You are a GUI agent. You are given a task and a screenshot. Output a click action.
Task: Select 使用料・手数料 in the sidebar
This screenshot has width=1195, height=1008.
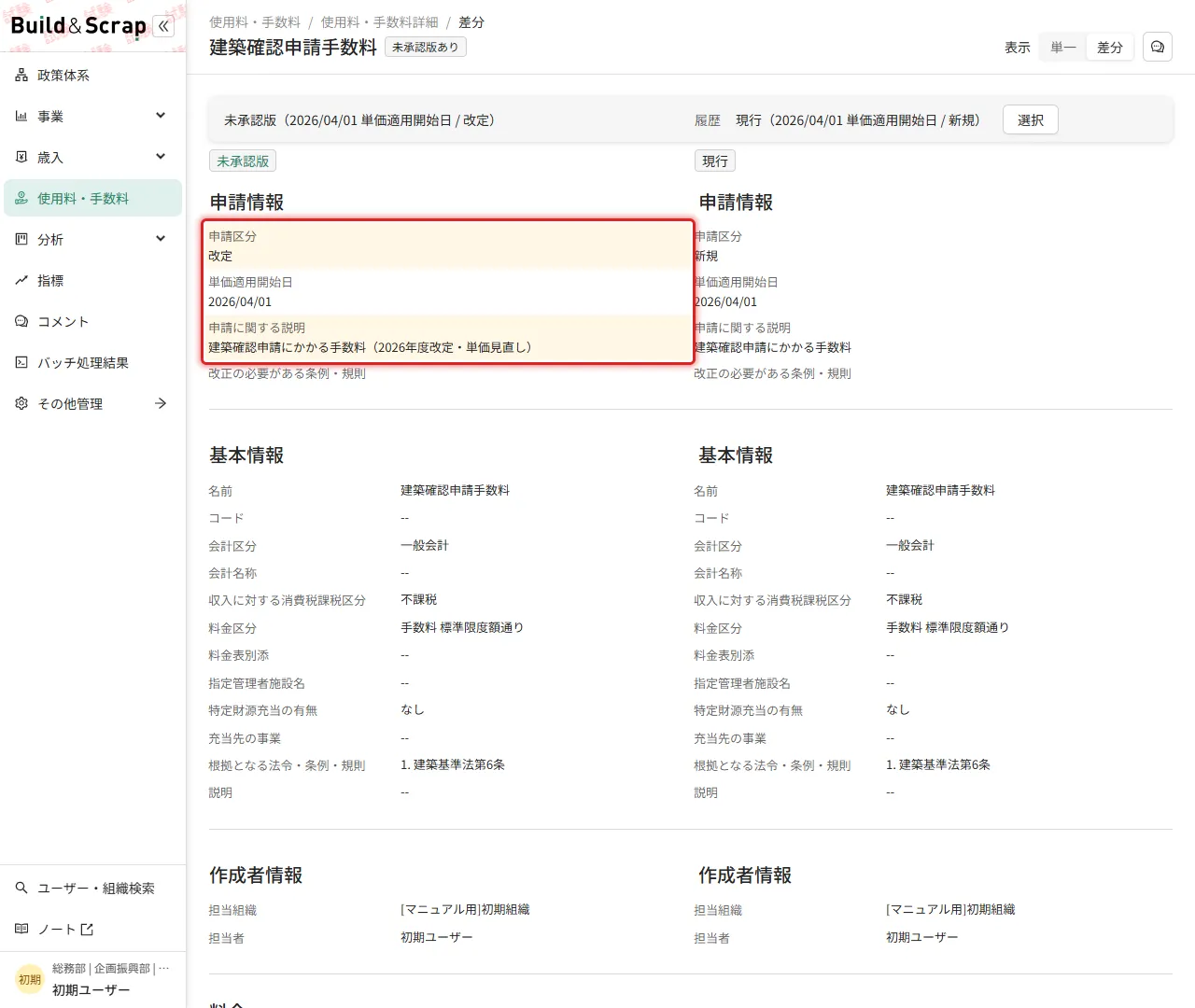pyautogui.click(x=92, y=199)
